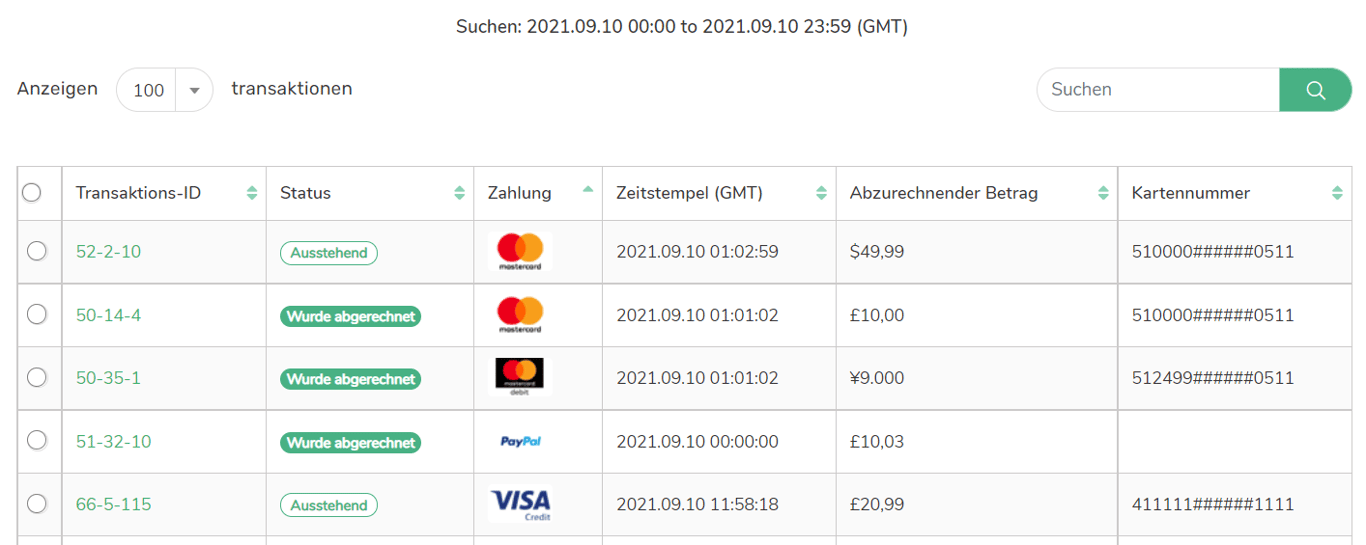The image size is (1366, 545).
Task: Select radio button for transaction 51-32-10
Action: pyautogui.click(x=37, y=440)
